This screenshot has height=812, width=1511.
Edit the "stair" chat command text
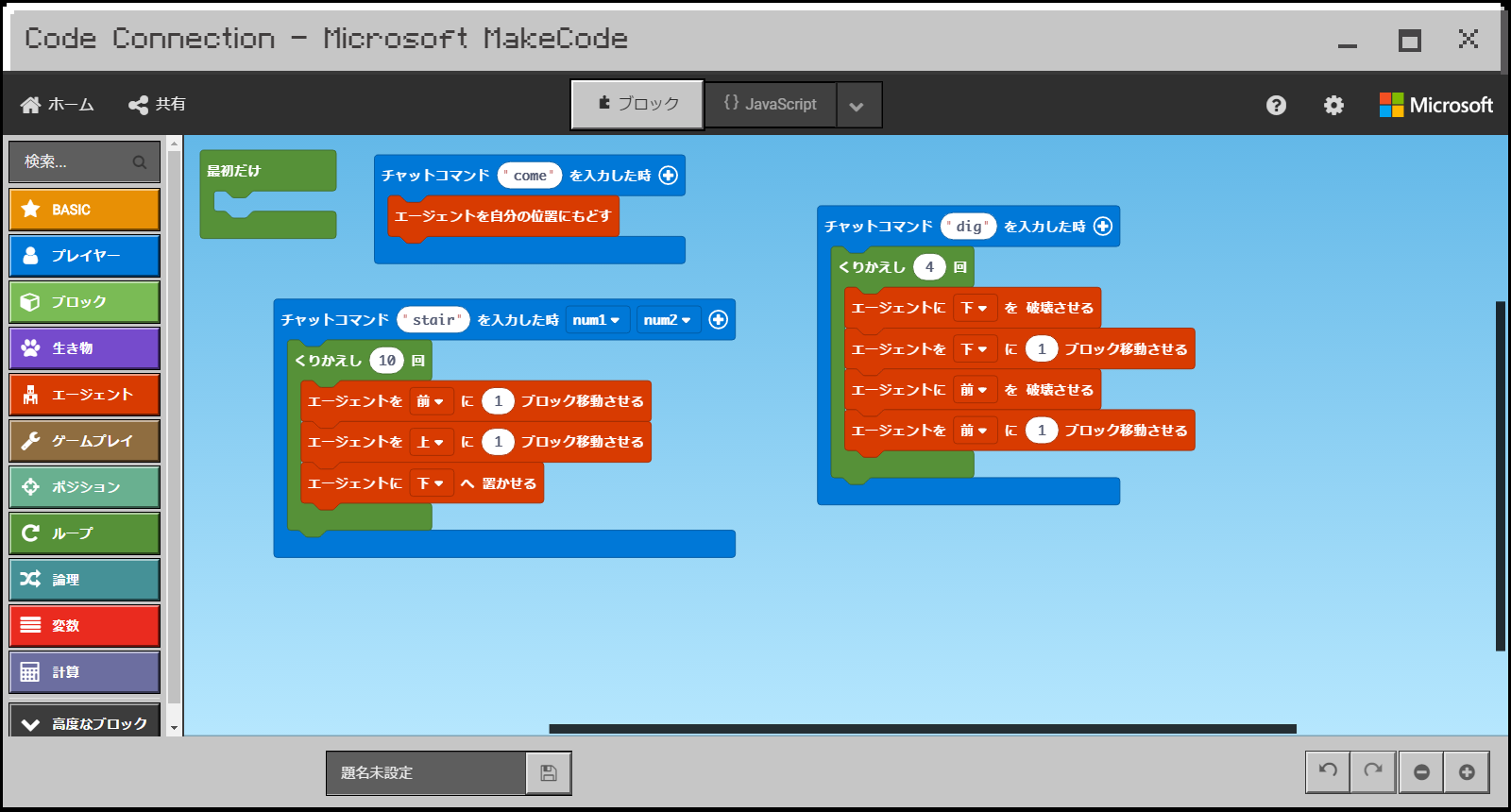click(433, 320)
